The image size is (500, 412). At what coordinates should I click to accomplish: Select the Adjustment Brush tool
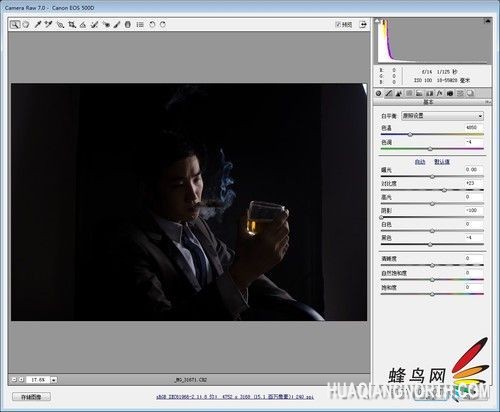coord(117,24)
